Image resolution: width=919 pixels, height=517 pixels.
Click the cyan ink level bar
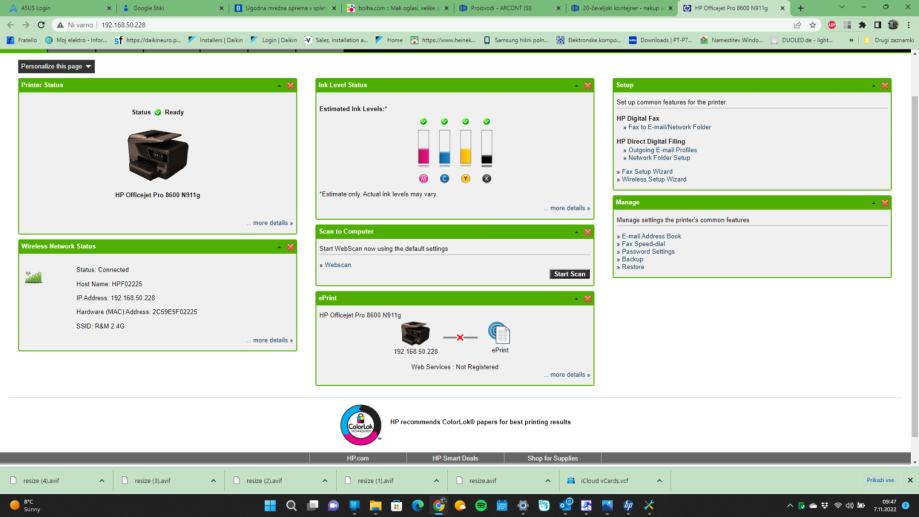[444, 147]
